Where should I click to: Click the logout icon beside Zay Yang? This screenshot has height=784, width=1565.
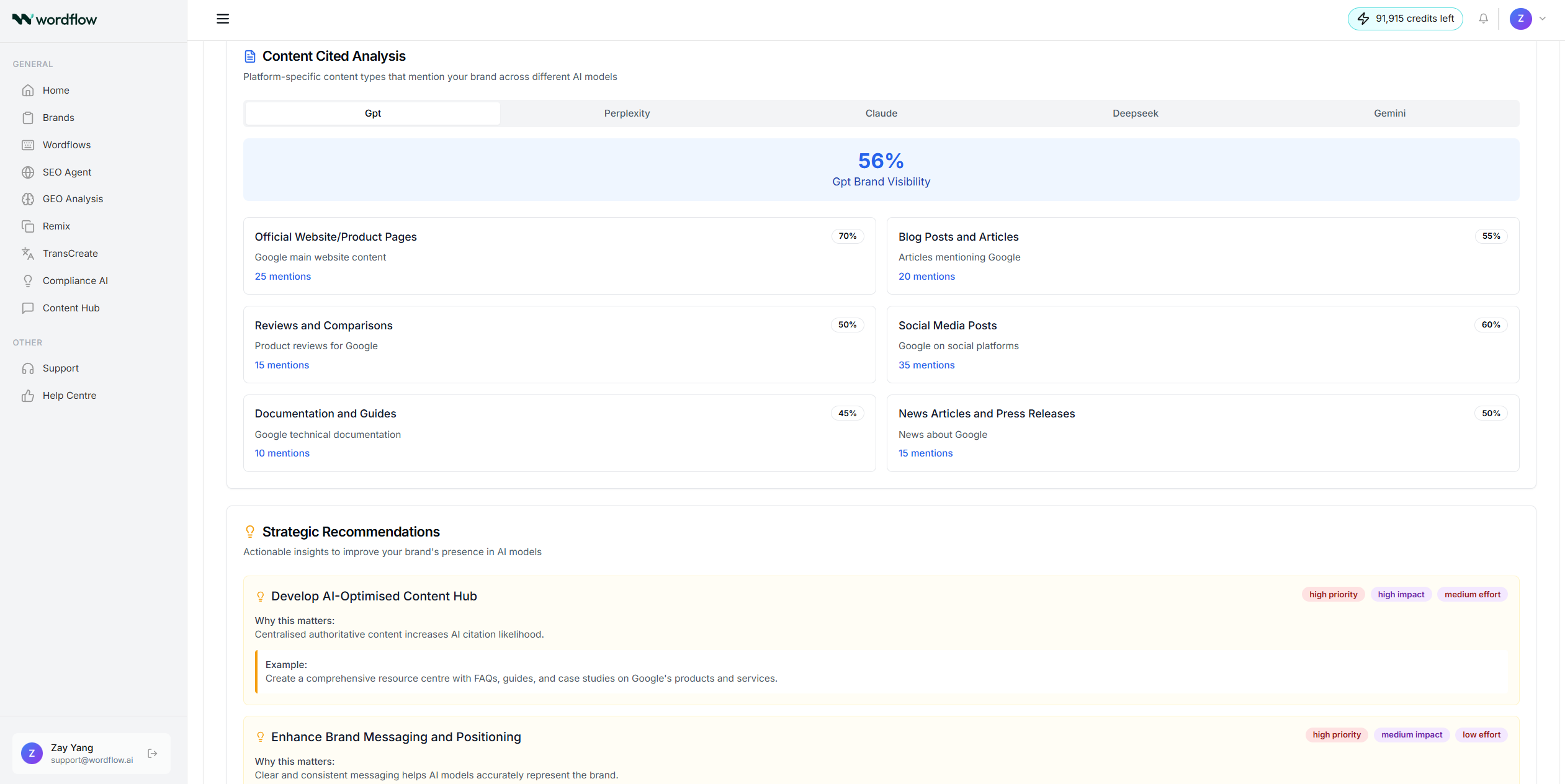point(153,754)
